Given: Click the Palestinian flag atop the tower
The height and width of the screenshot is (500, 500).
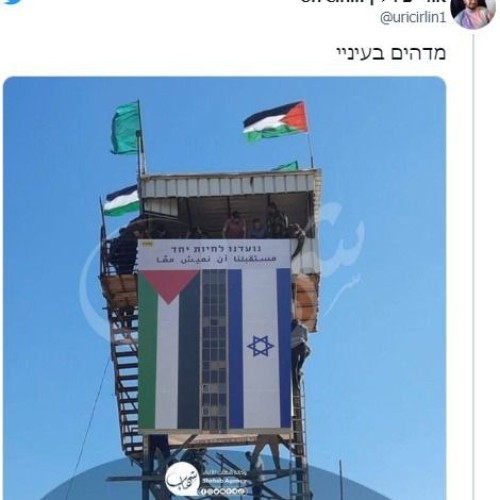Looking at the screenshot, I should (x=276, y=121).
